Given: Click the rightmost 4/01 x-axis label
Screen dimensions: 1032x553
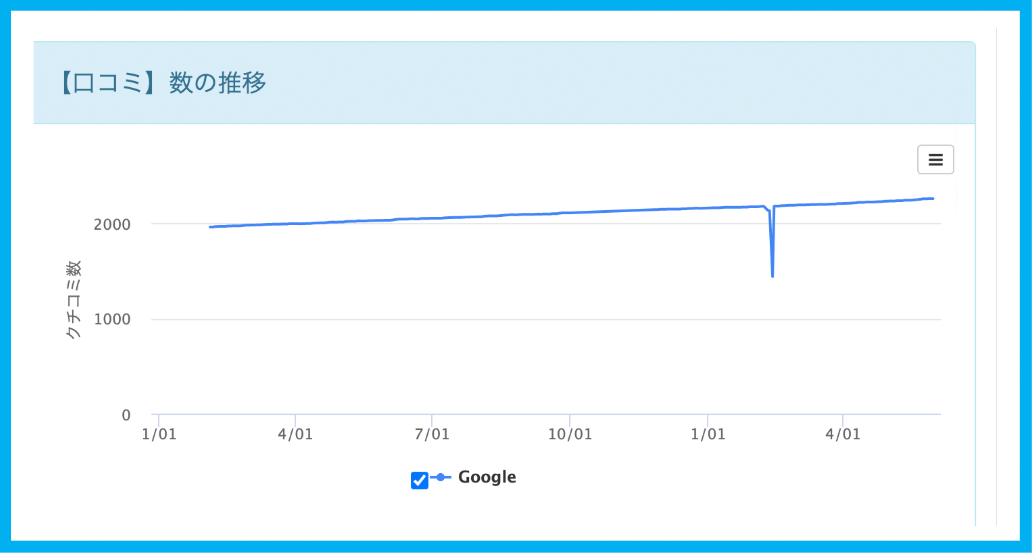Looking at the screenshot, I should [843, 435].
